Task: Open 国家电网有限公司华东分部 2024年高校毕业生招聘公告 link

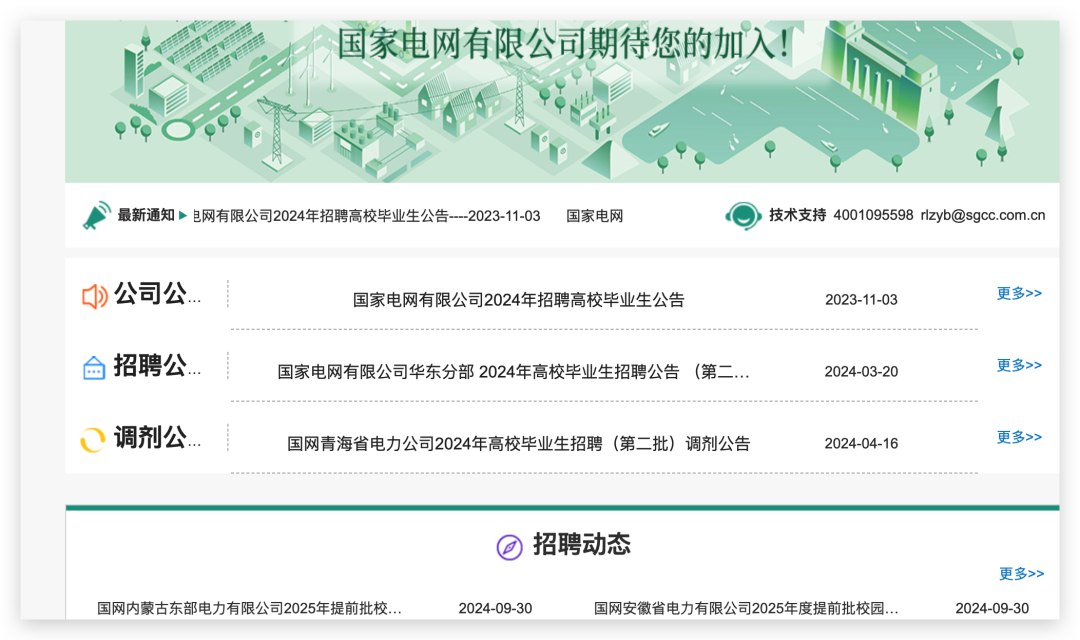Action: pos(513,372)
